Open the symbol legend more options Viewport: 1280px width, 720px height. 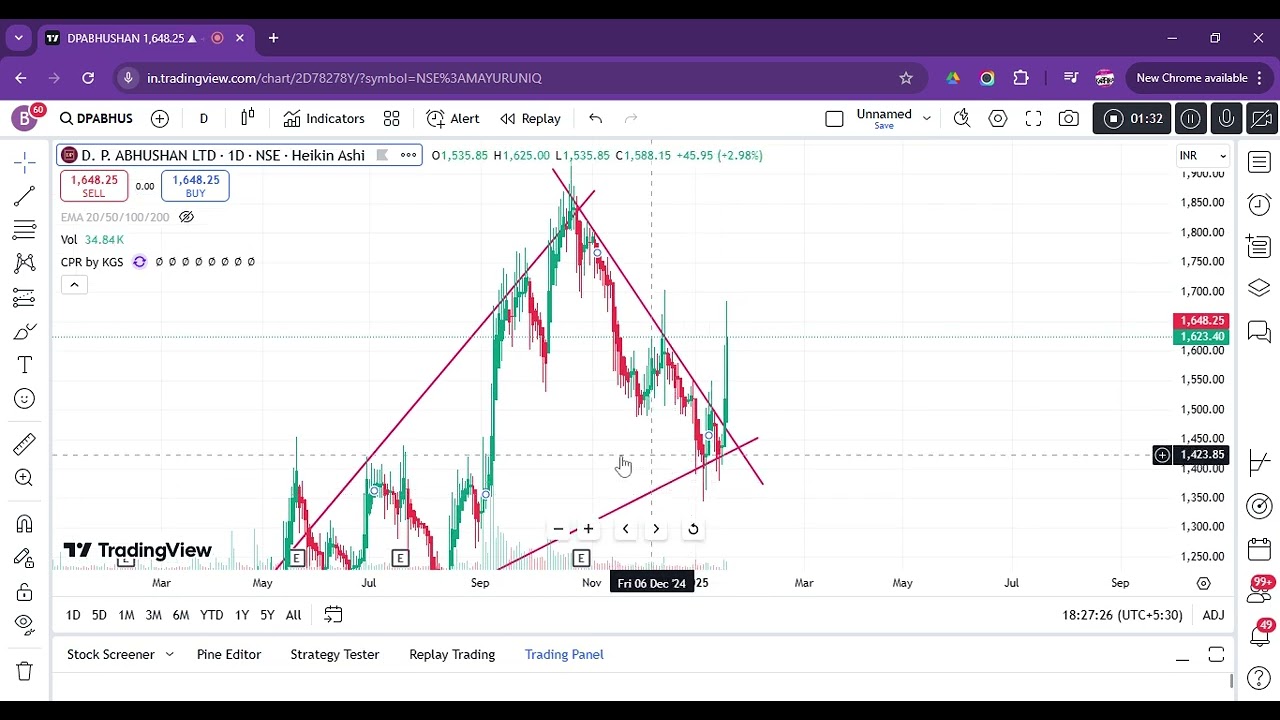[408, 155]
